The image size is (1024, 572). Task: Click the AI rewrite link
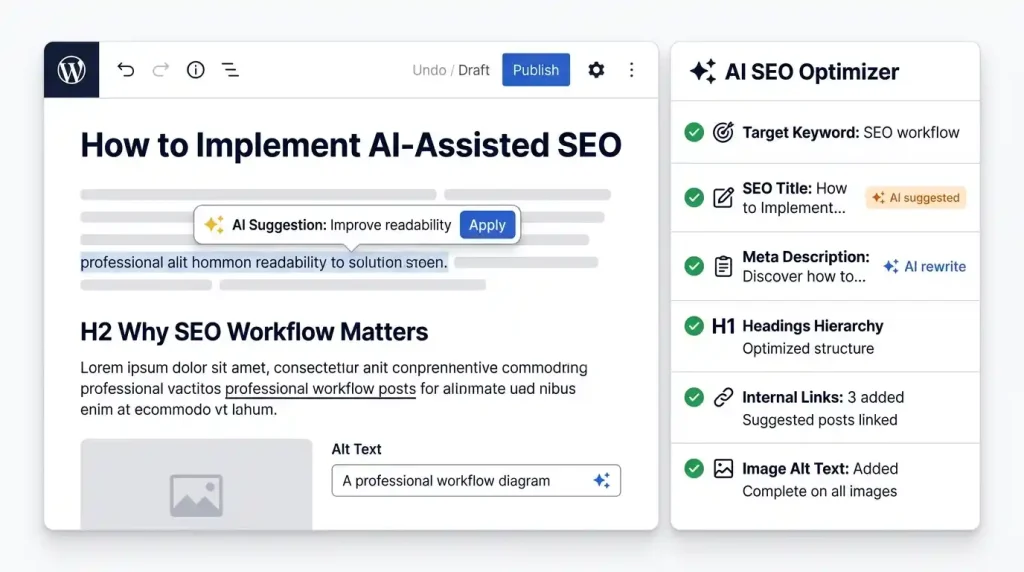(925, 266)
